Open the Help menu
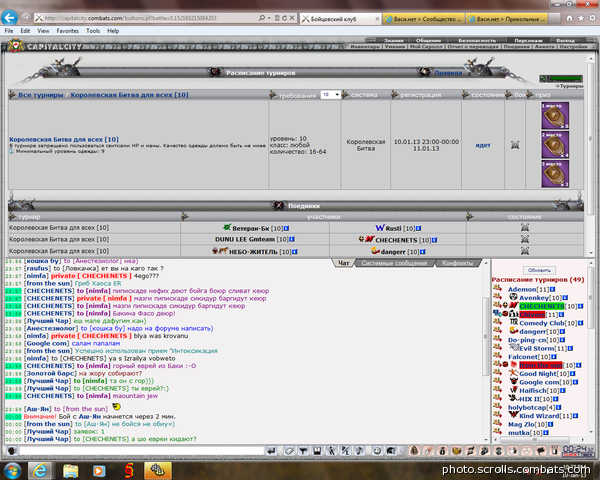600x480 pixels. click(113, 31)
